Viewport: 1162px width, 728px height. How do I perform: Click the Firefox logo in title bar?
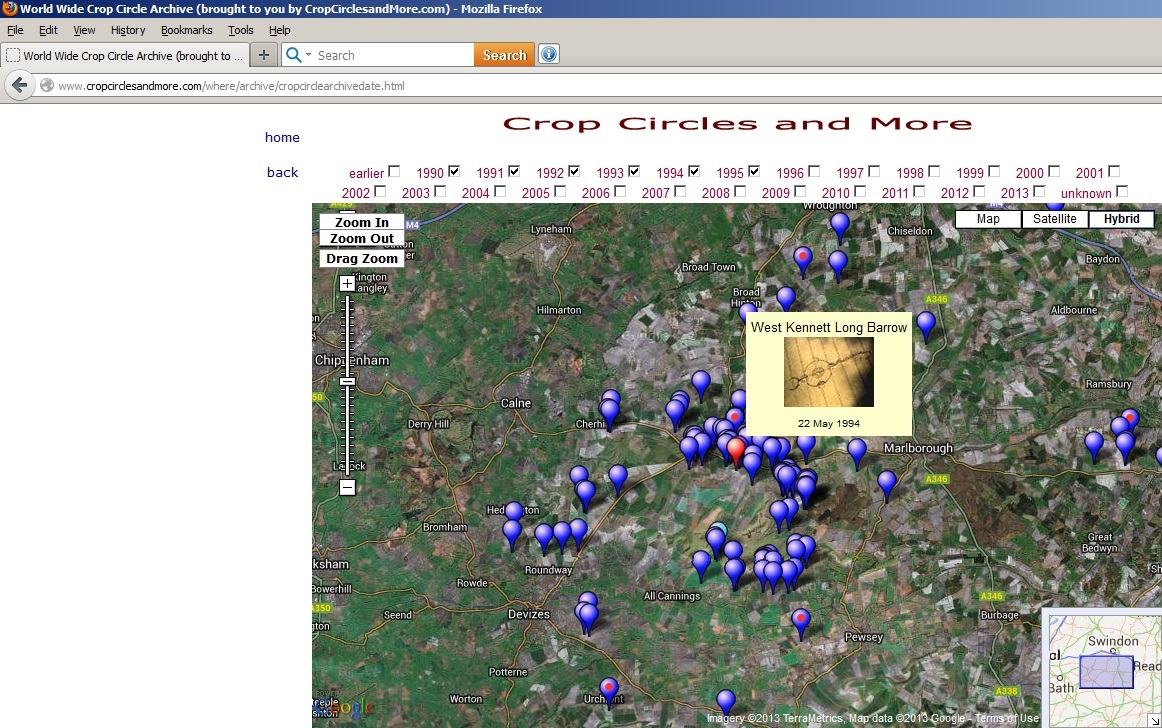tap(9, 8)
